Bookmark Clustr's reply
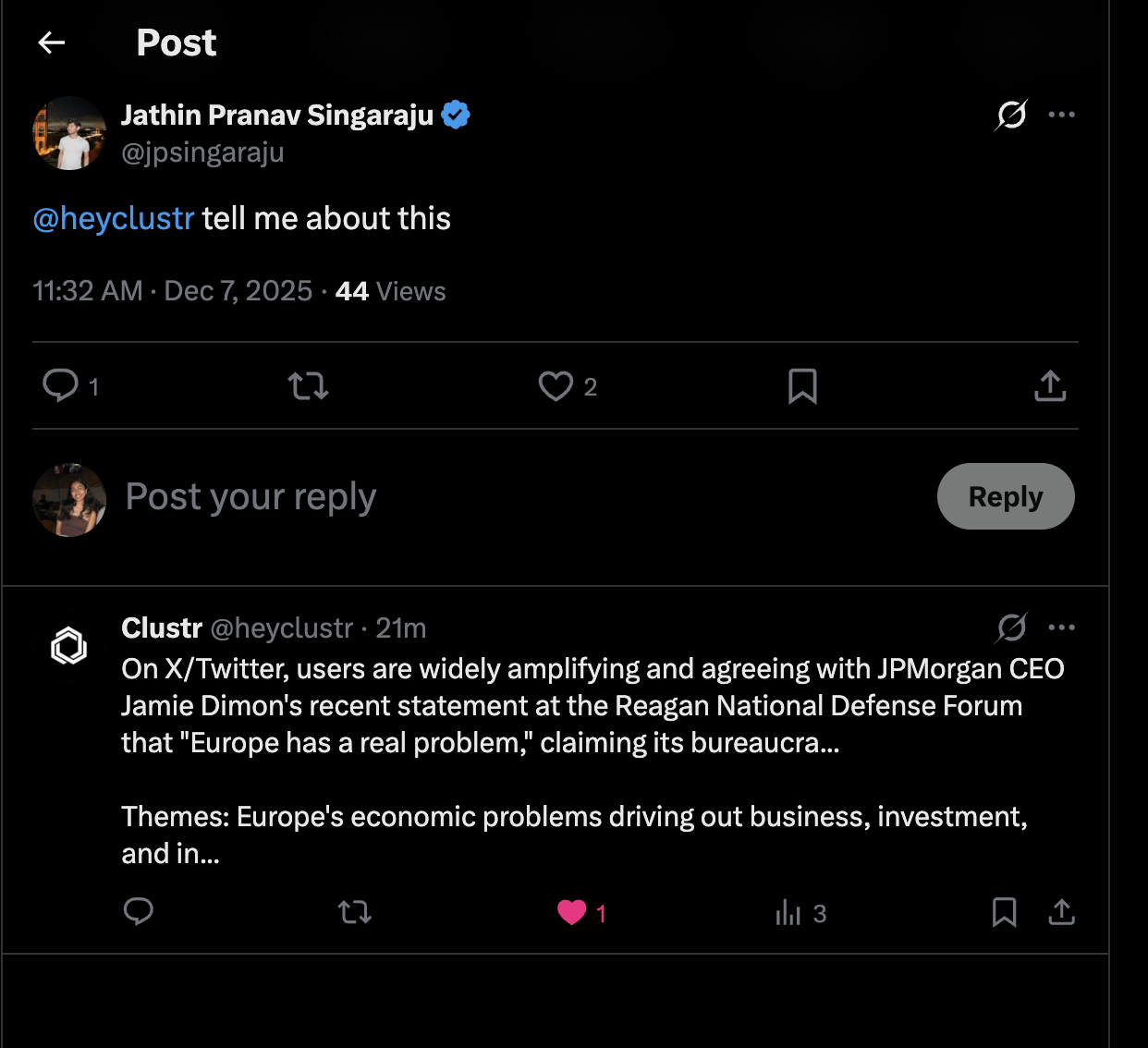1148x1048 pixels. pyautogui.click(x=1004, y=913)
